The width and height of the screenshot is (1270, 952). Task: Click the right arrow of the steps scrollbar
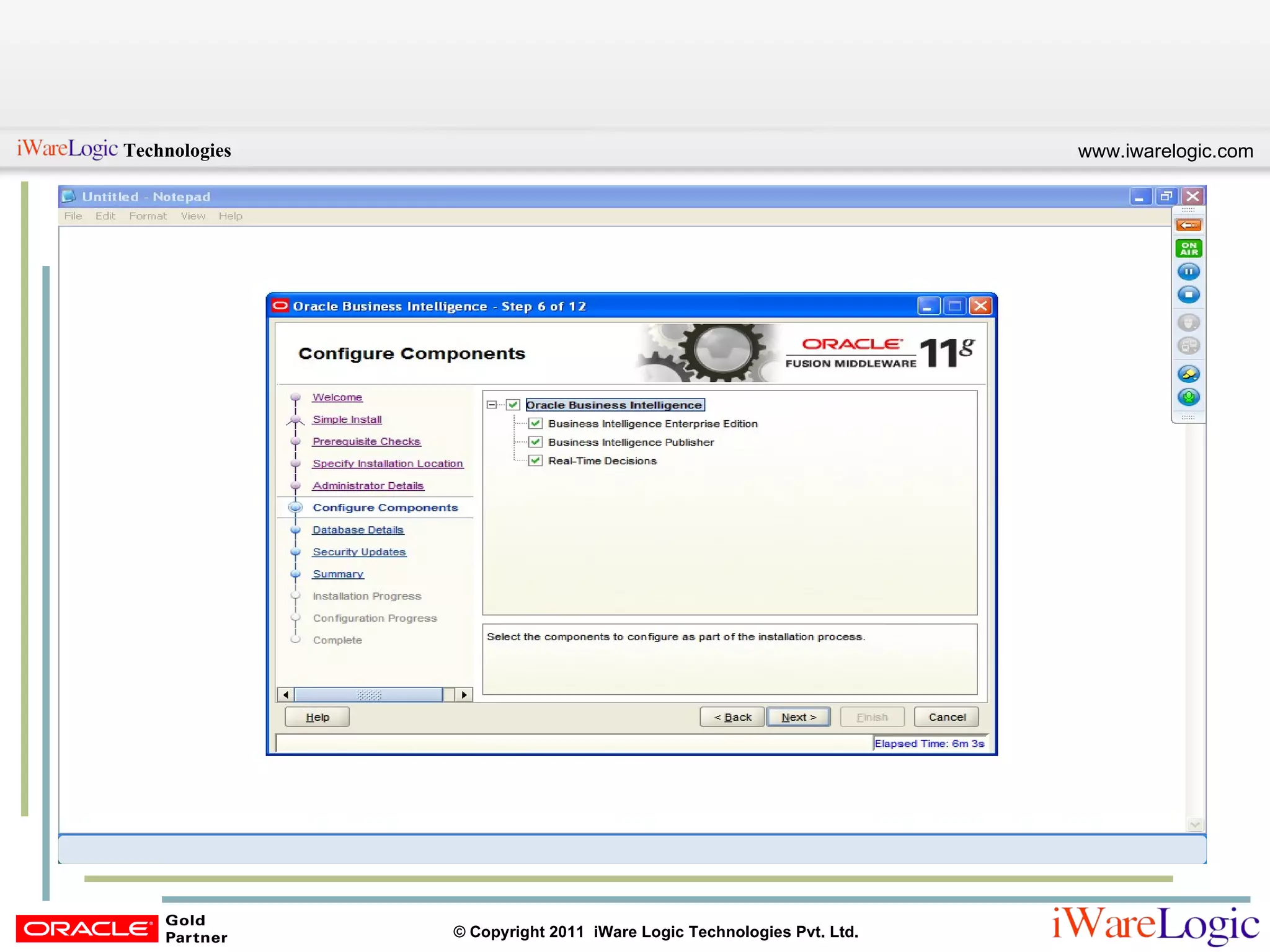point(464,695)
